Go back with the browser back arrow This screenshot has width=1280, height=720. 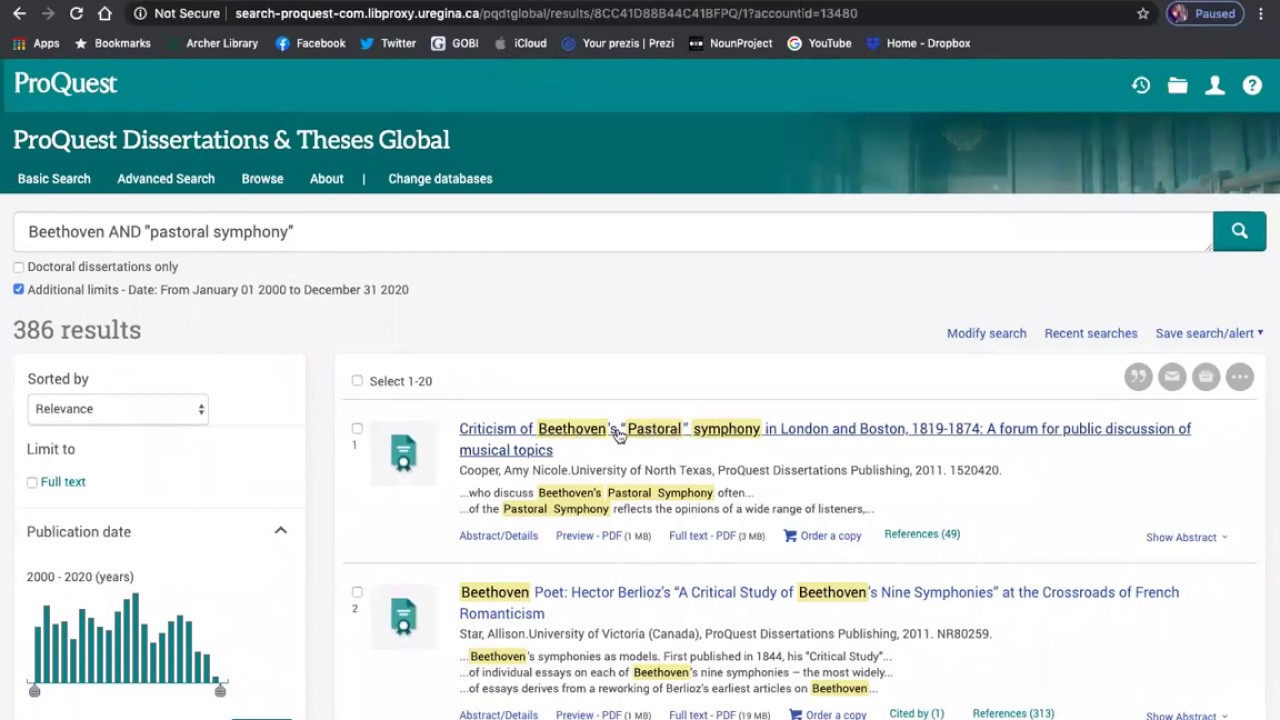pos(19,13)
